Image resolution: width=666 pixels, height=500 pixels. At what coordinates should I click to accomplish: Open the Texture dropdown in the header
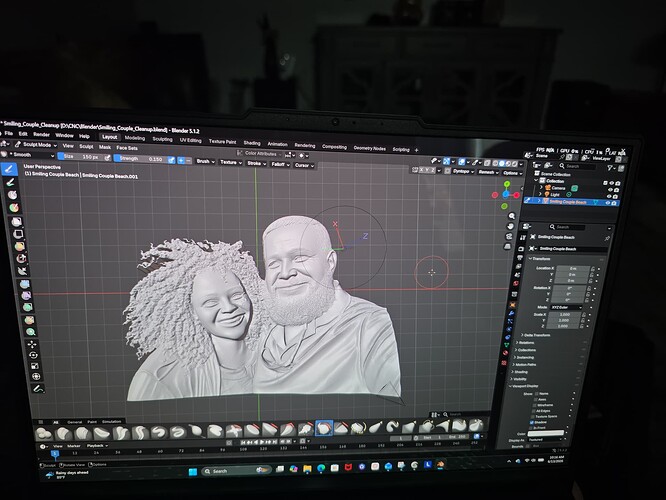[x=231, y=162]
